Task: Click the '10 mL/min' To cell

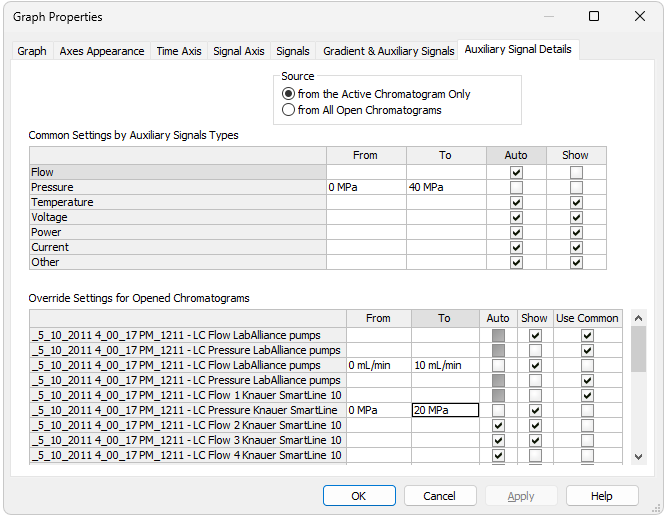Action: click(445, 365)
